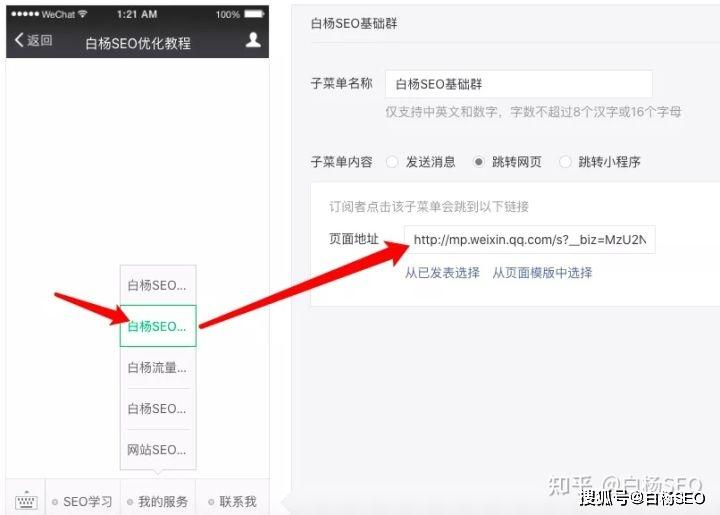Select the first 白杨SEO... popup menu item
This screenshot has width=720, height=515.
pyautogui.click(x=158, y=285)
